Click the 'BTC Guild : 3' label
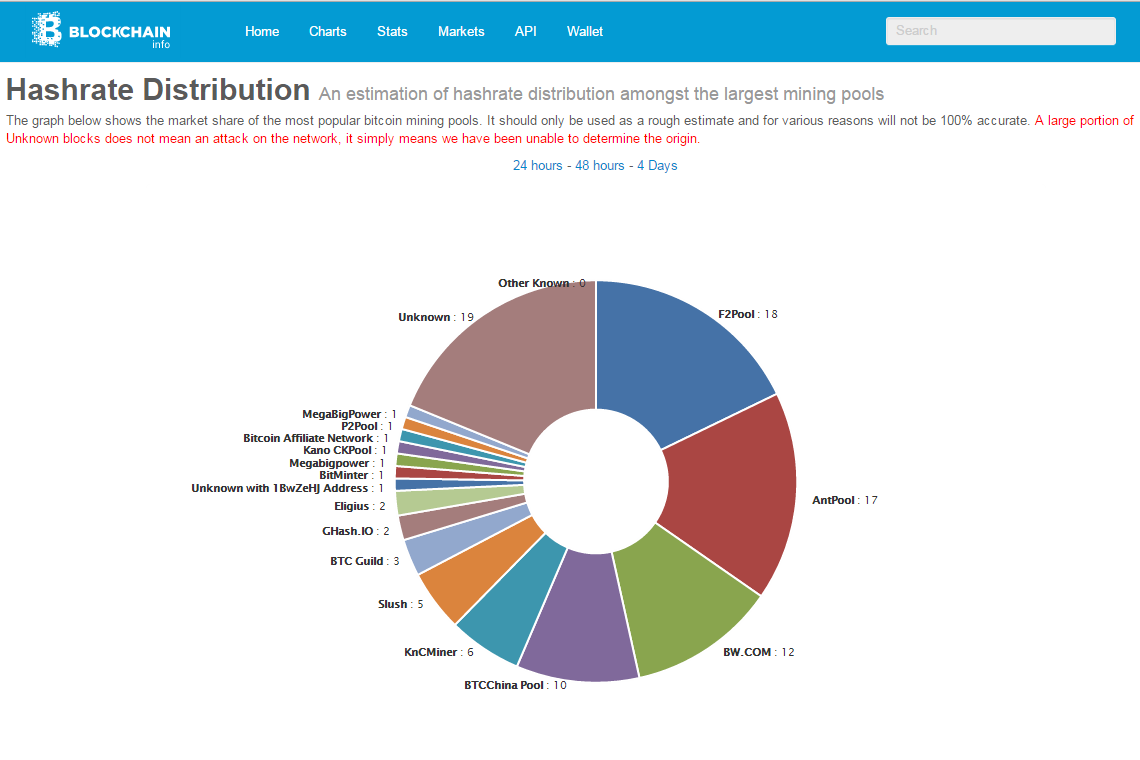The width and height of the screenshot is (1140, 760). 365,561
